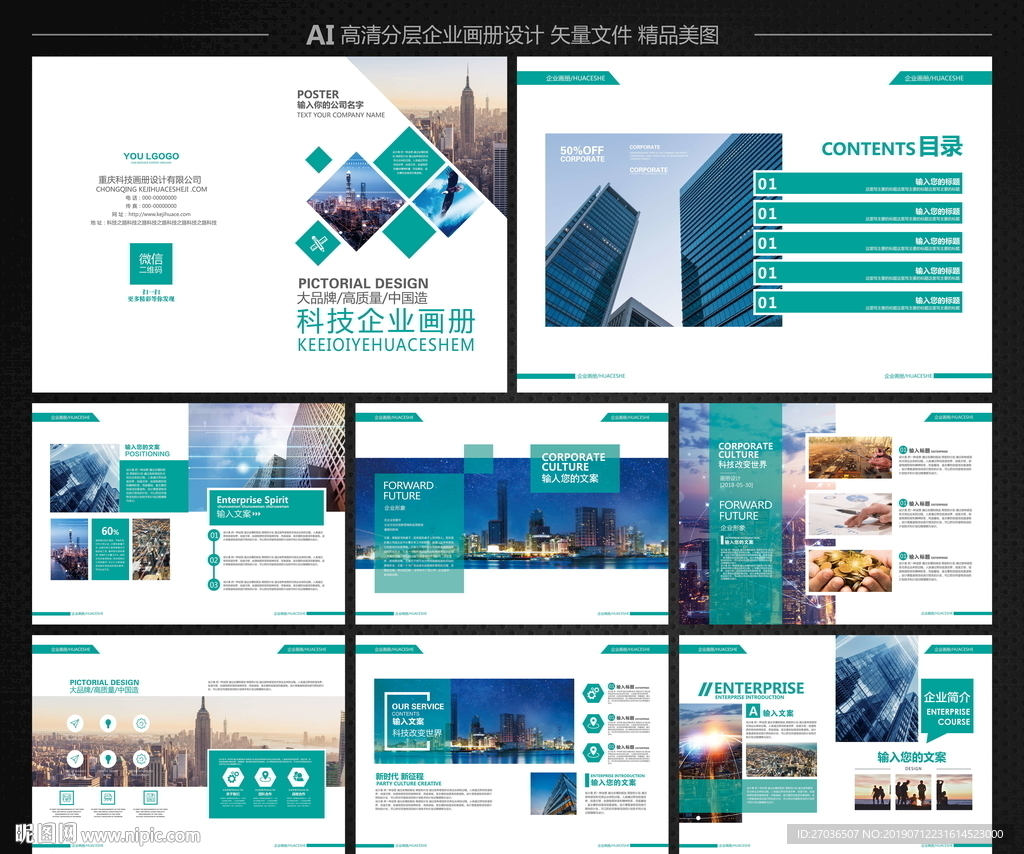Click FORWARD FUTURE text on the starry skyline spread
This screenshot has height=854, width=1024.
[x=408, y=491]
